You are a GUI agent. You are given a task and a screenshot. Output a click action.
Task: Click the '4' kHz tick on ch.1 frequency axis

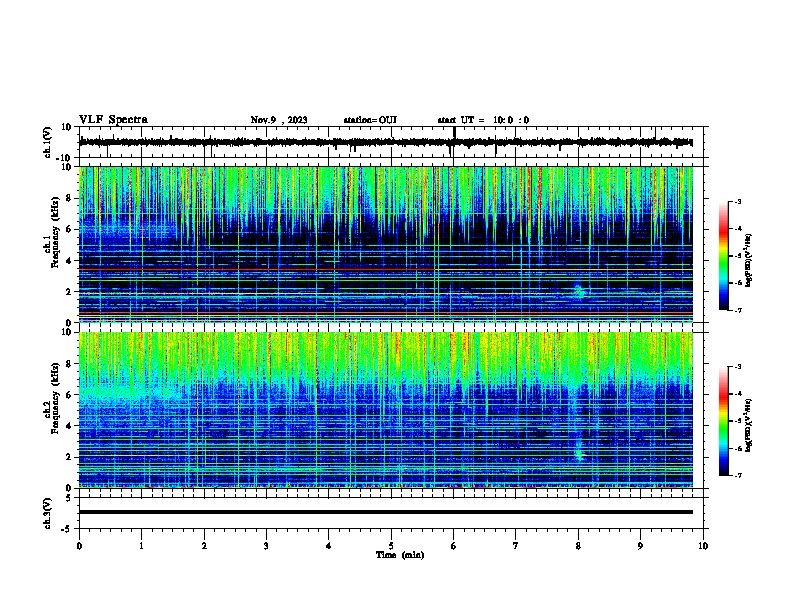tap(70, 261)
